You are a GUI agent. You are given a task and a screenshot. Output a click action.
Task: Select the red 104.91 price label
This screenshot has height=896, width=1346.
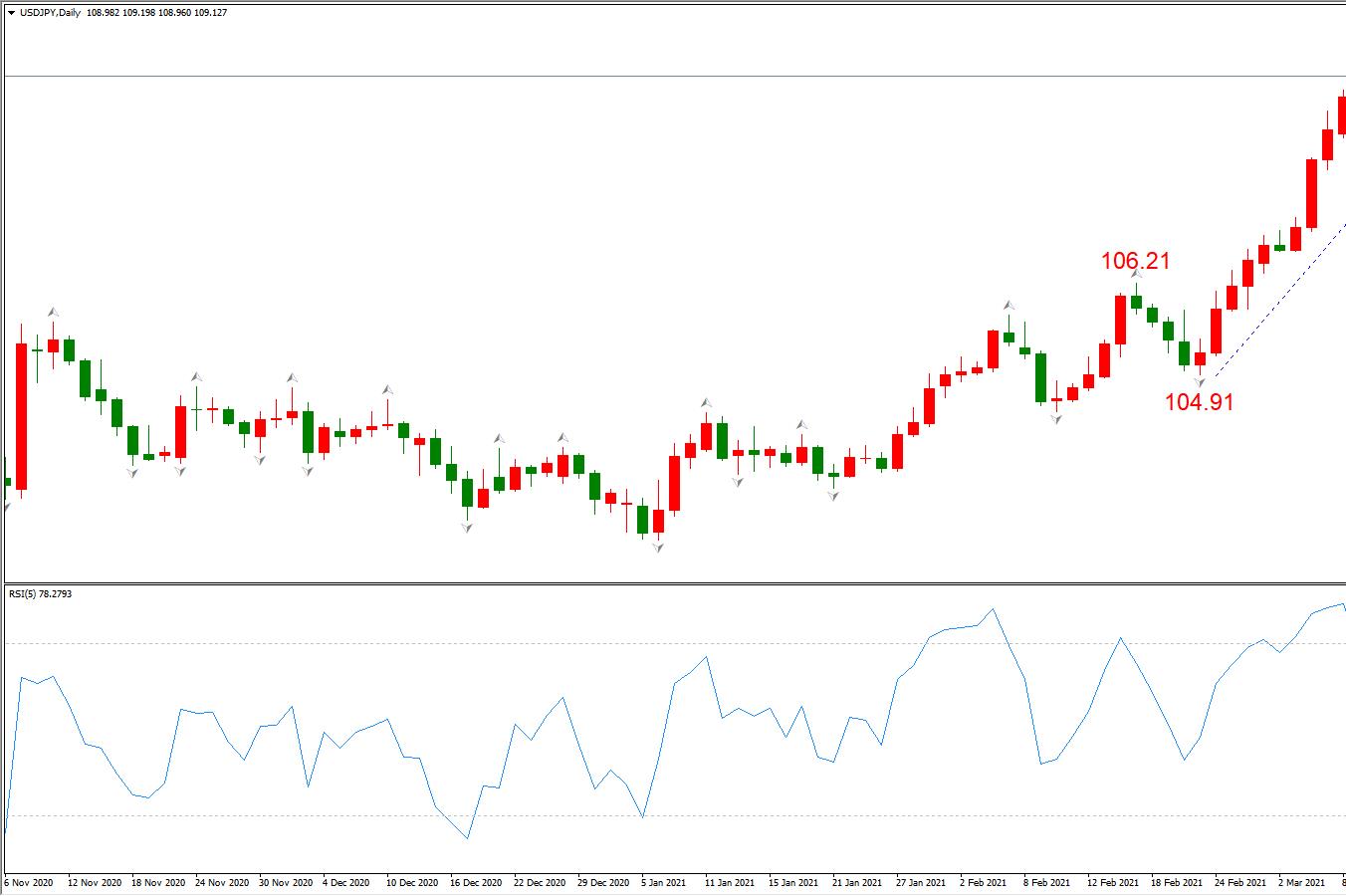point(1200,401)
